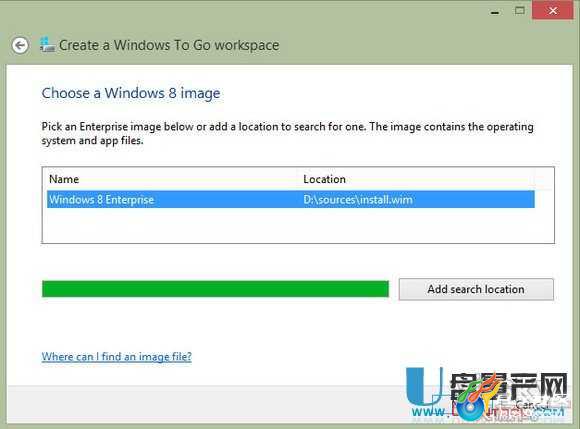Viewport: 580px width, 429px height.
Task: Go back using the round arrow button
Action: tap(20, 45)
